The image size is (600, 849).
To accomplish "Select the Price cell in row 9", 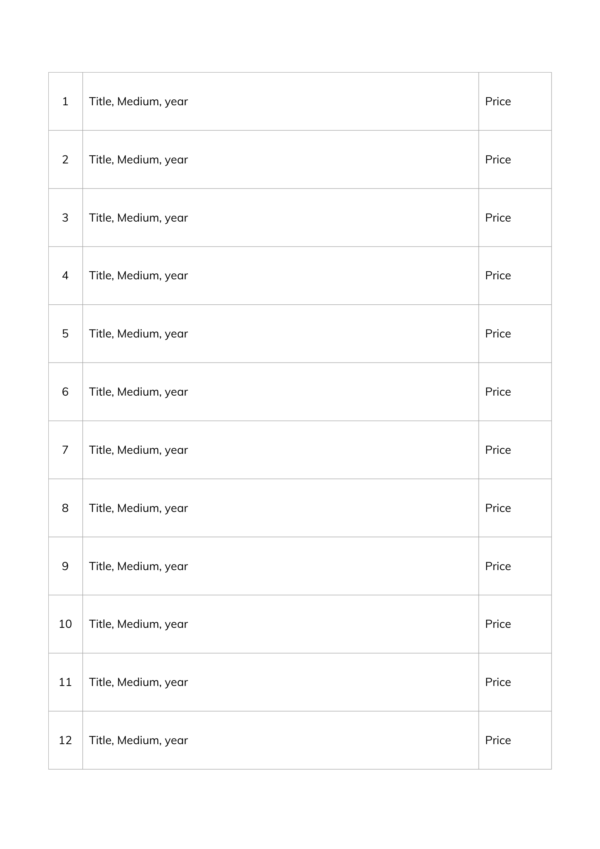I will pyautogui.click(x=515, y=566).
